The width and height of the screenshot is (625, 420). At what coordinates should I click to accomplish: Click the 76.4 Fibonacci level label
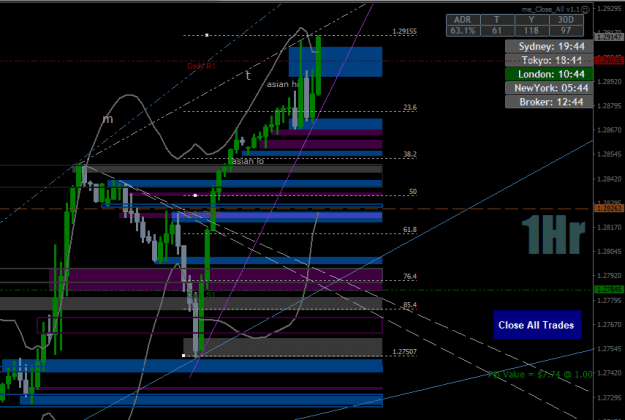[410, 276]
